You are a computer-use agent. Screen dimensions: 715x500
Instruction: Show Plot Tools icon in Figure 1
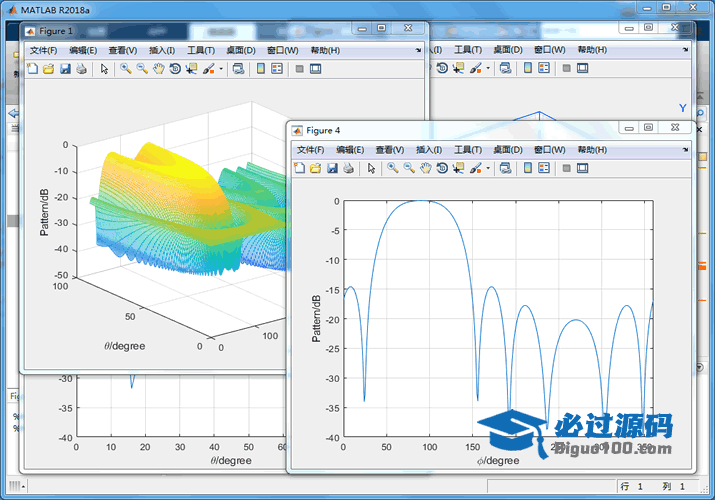(316, 69)
